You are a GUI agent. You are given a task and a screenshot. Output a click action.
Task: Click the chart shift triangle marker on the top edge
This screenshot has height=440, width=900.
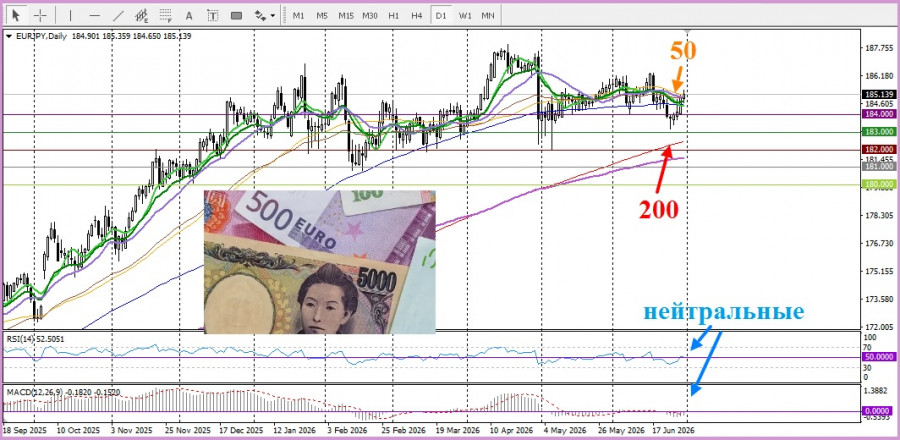point(688,31)
